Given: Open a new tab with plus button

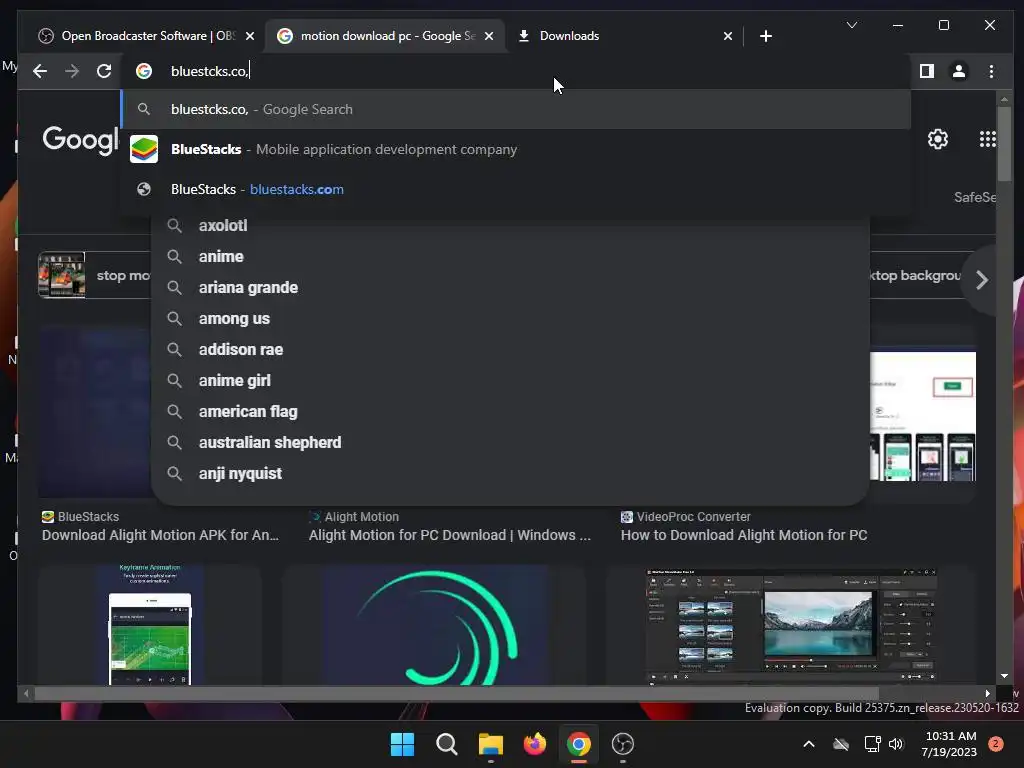Looking at the screenshot, I should tap(766, 36).
